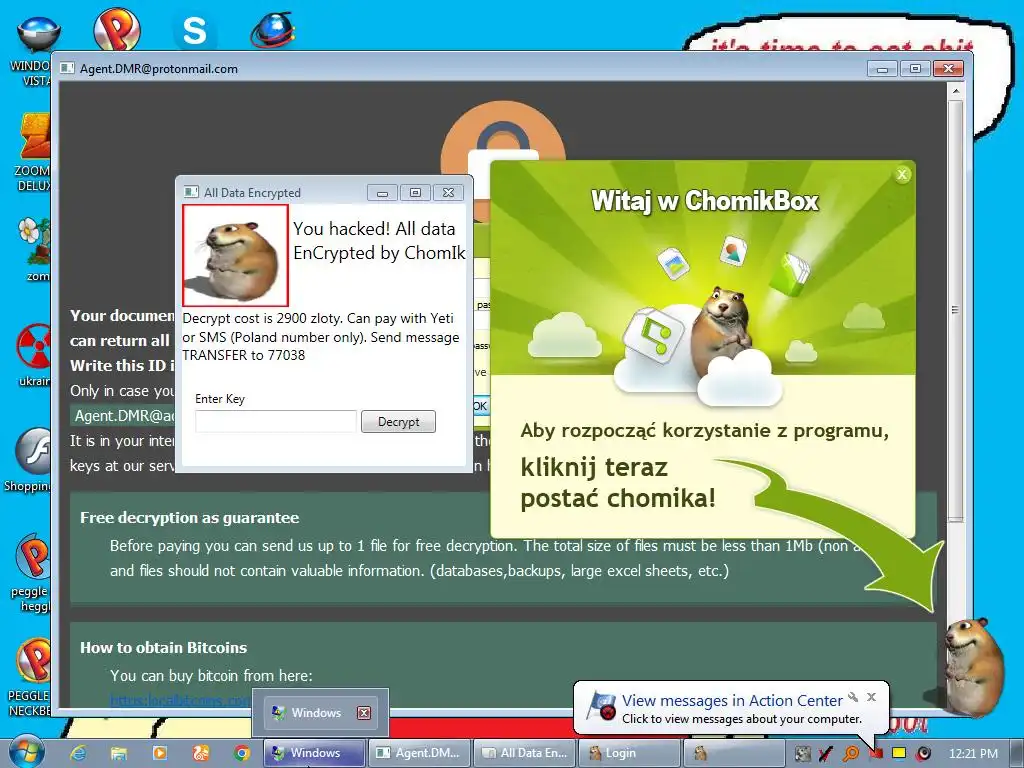Close the Agent.DMR@protonmail.com window

(x=948, y=69)
